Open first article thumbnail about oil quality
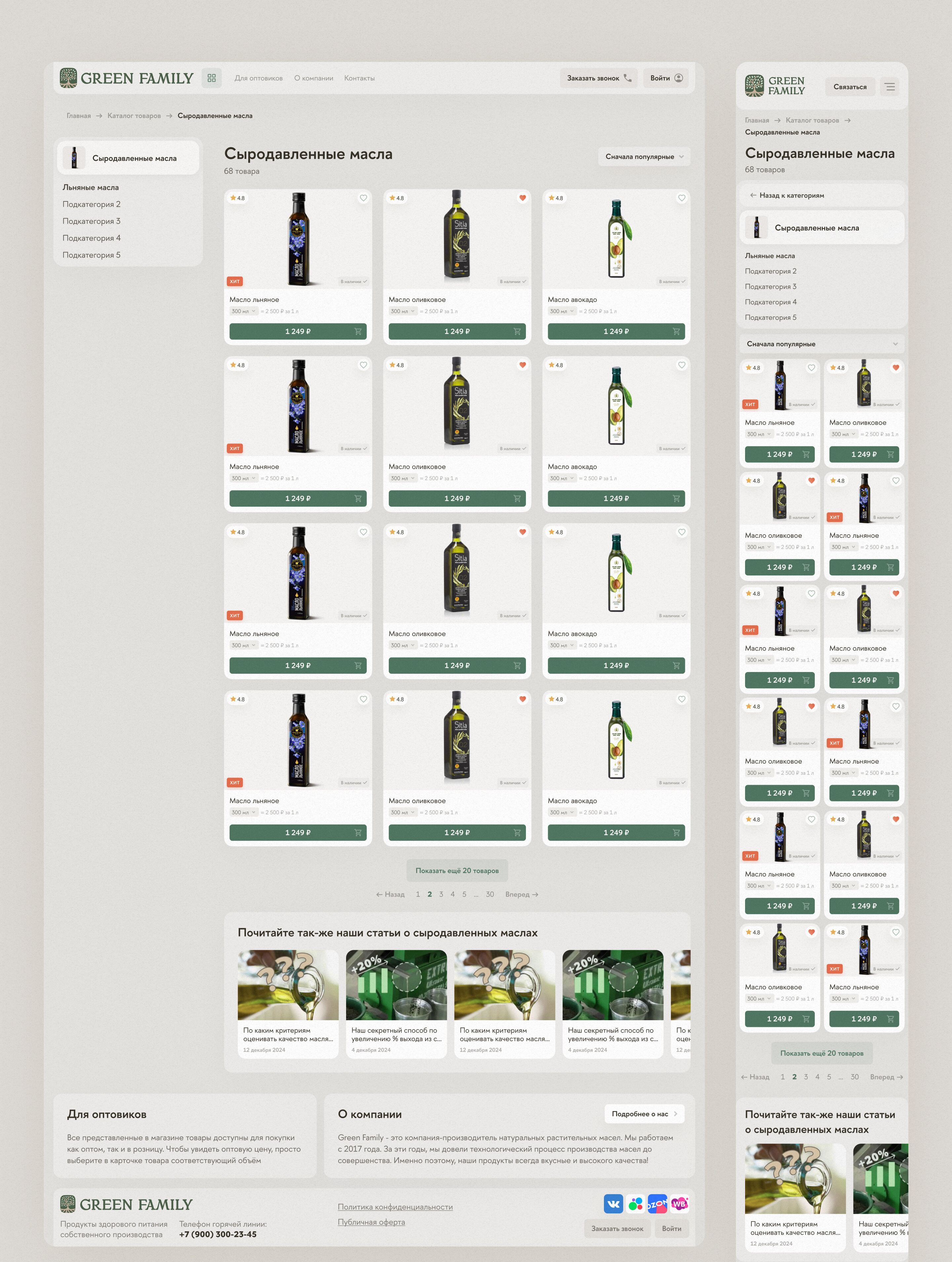The image size is (952, 1262). tap(288, 985)
